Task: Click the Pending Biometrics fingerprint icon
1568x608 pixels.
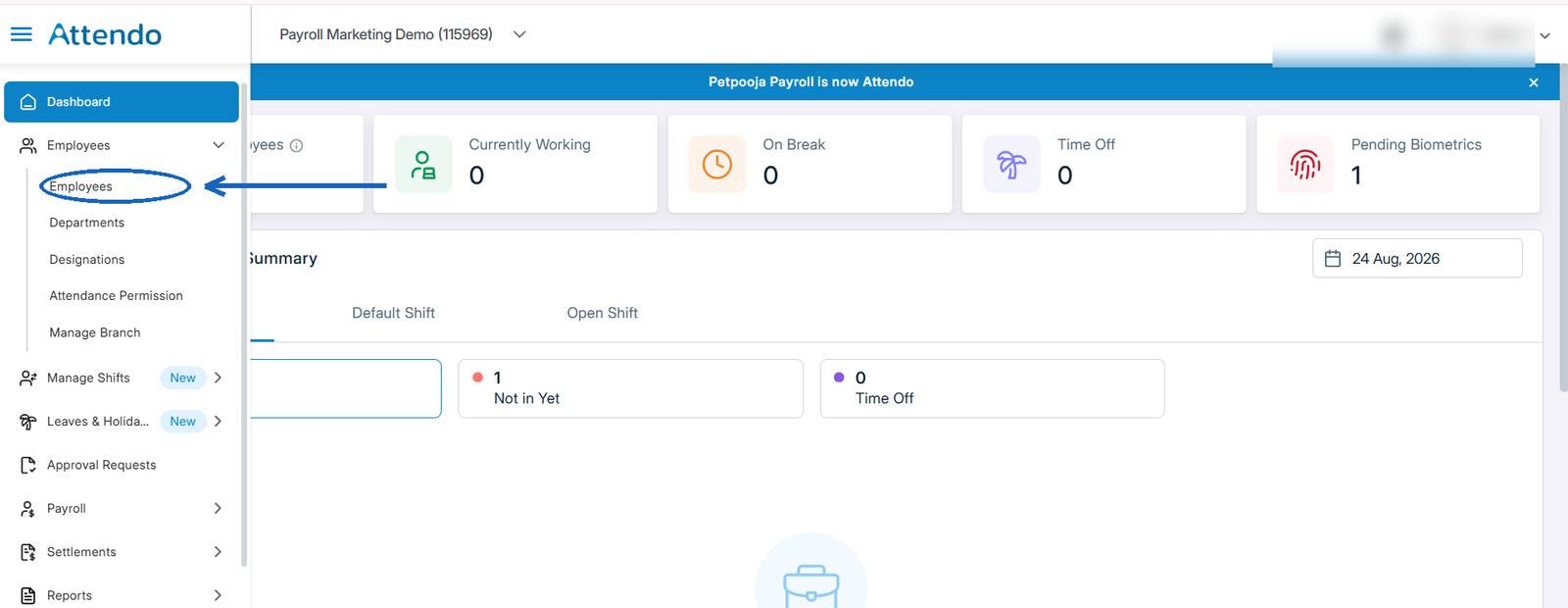Action: coord(1305,164)
